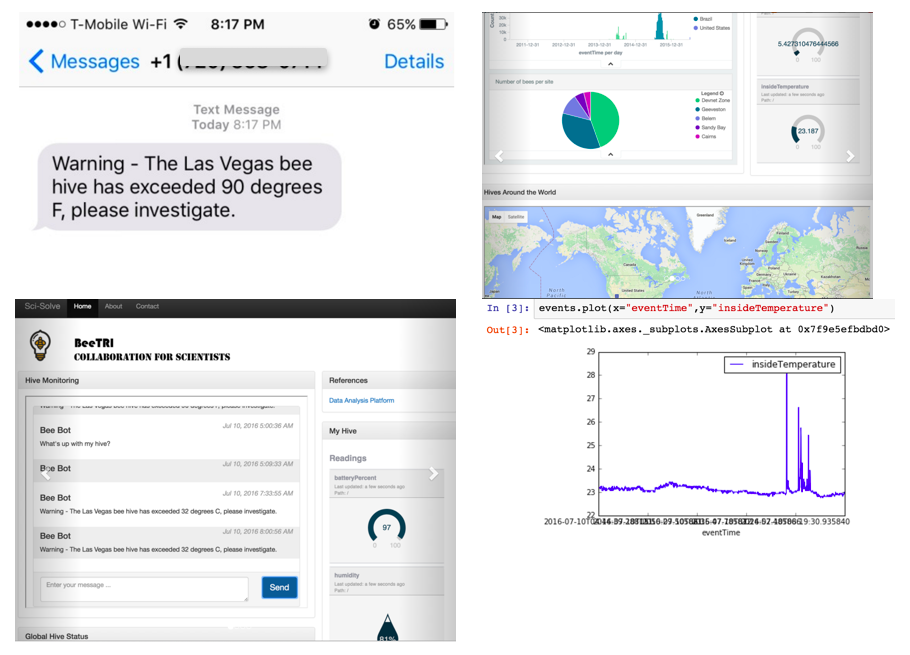Click the References panel header
Screen dimensions: 910x655
[388, 380]
